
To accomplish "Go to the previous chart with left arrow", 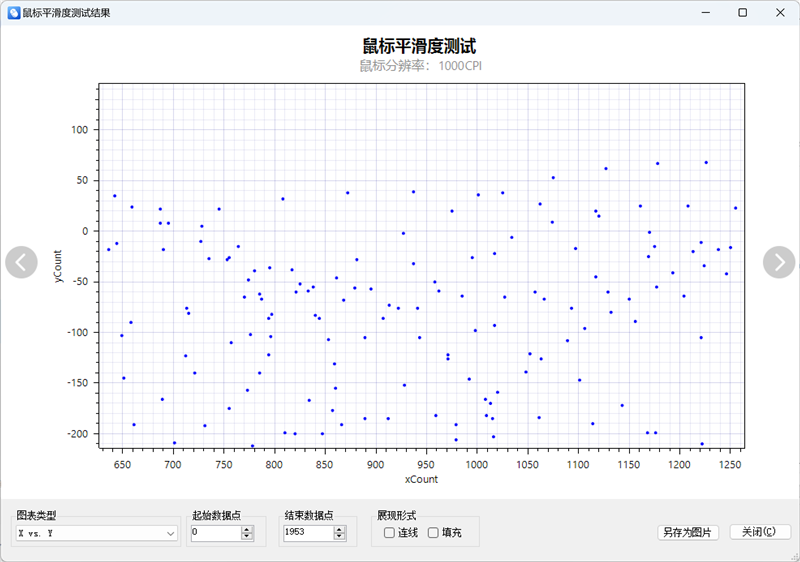I will pos(21,262).
